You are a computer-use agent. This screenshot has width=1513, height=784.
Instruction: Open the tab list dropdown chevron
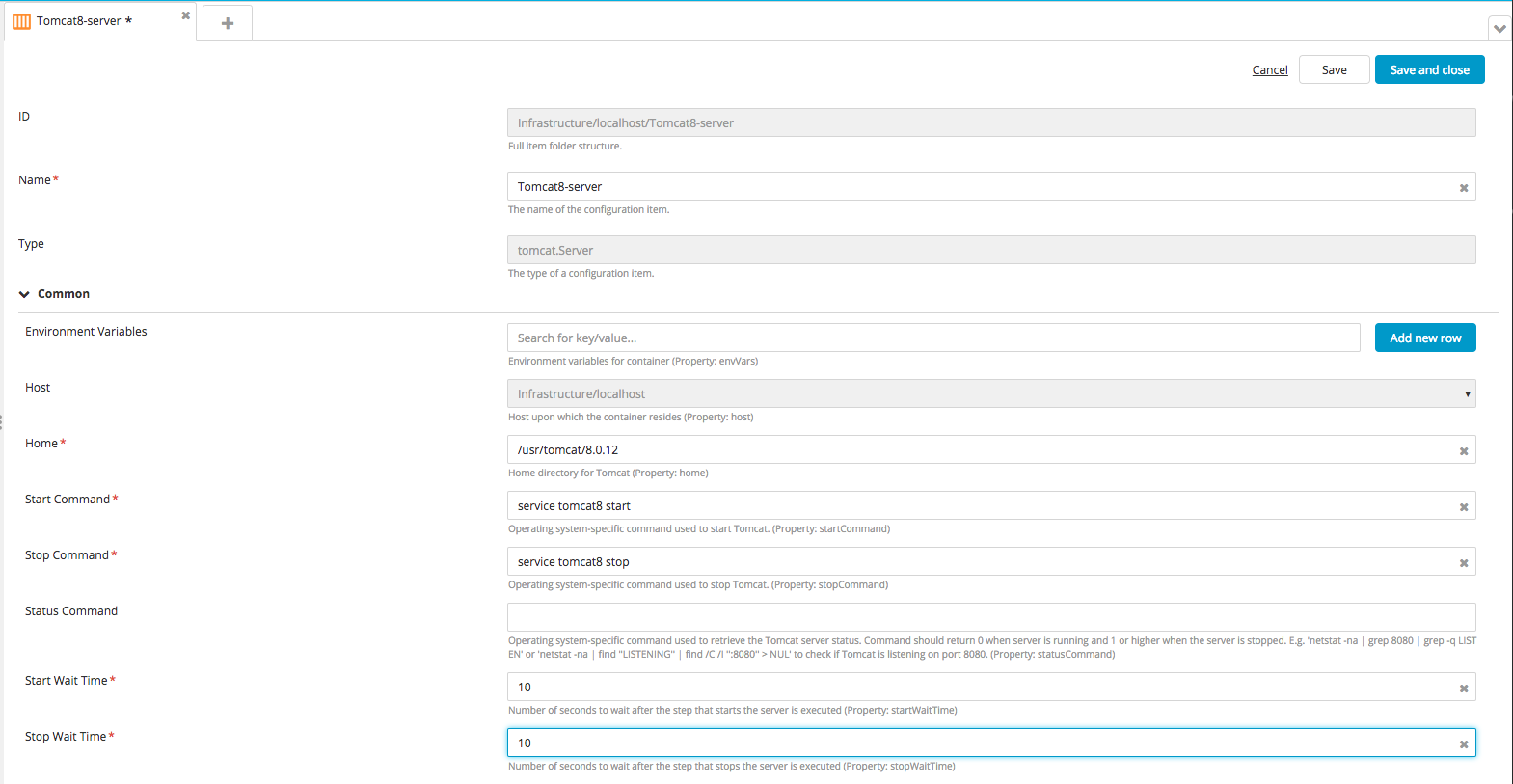(x=1499, y=28)
